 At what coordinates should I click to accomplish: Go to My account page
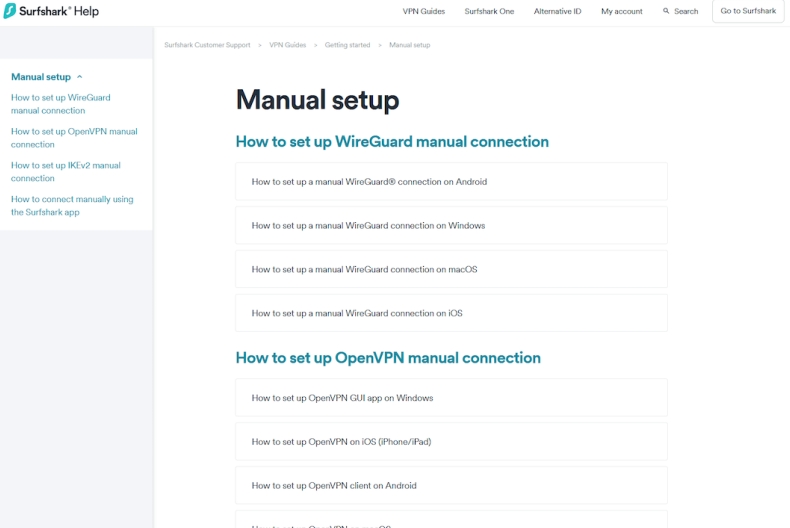(x=621, y=11)
